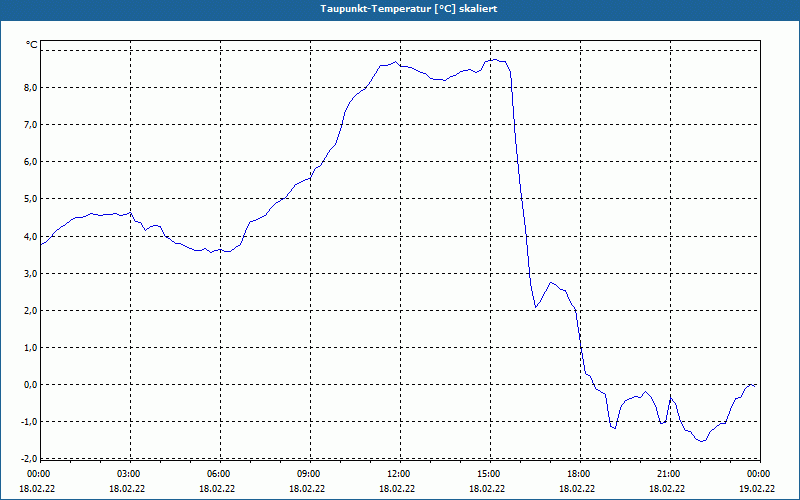
Task: Click the 12:00 time label
Action: [400, 474]
